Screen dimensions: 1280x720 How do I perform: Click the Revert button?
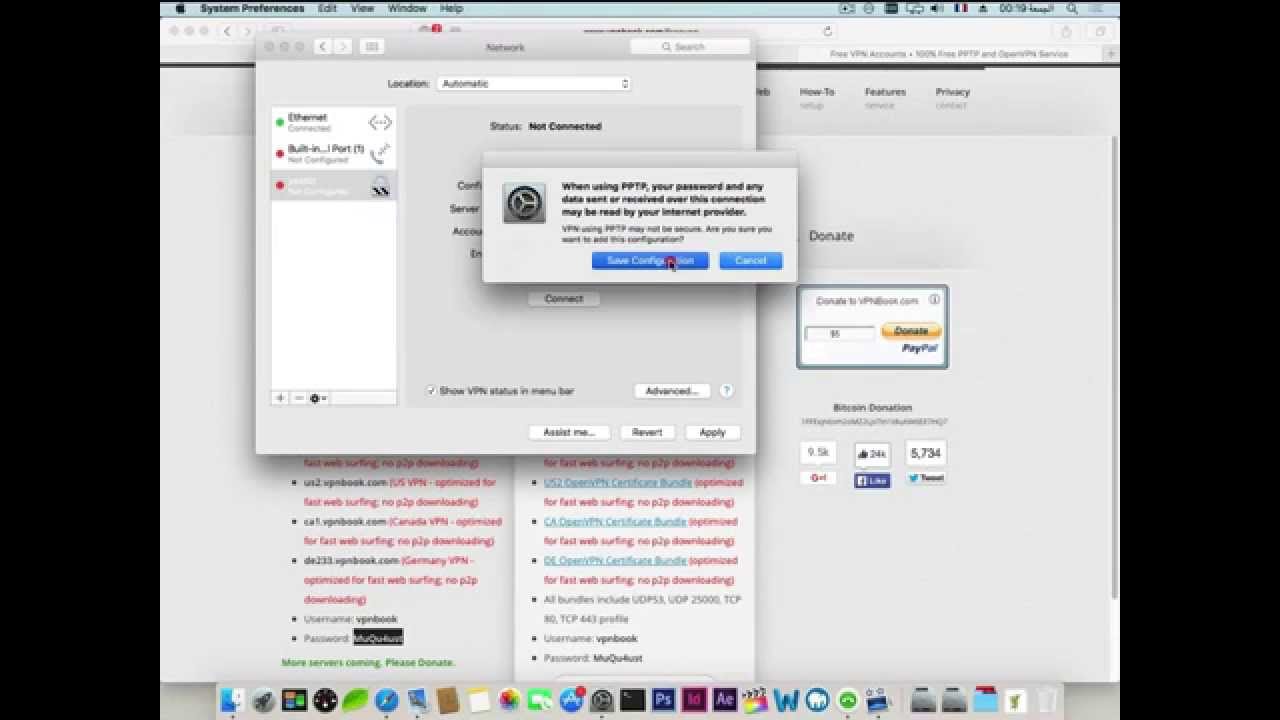[647, 433]
